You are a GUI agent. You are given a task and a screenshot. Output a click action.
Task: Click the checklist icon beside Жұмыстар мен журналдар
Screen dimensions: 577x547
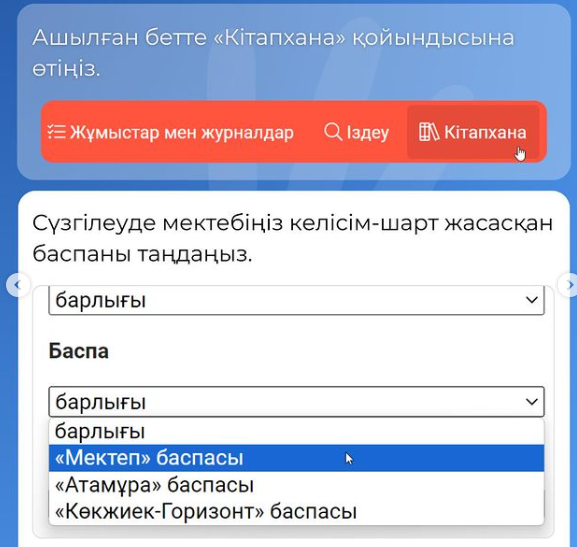(x=56, y=132)
